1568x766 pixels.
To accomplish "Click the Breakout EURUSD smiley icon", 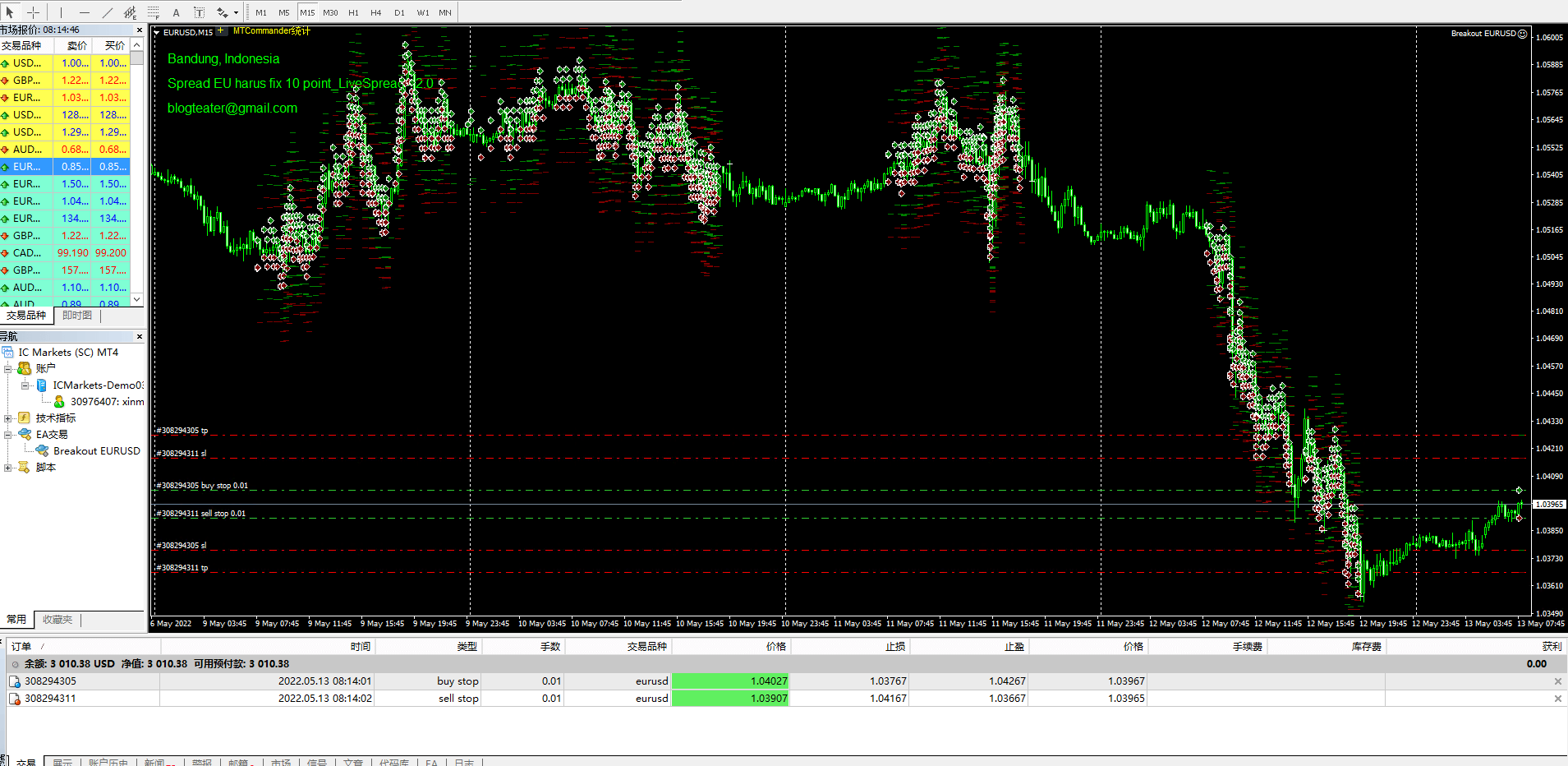I will [x=1523, y=34].
